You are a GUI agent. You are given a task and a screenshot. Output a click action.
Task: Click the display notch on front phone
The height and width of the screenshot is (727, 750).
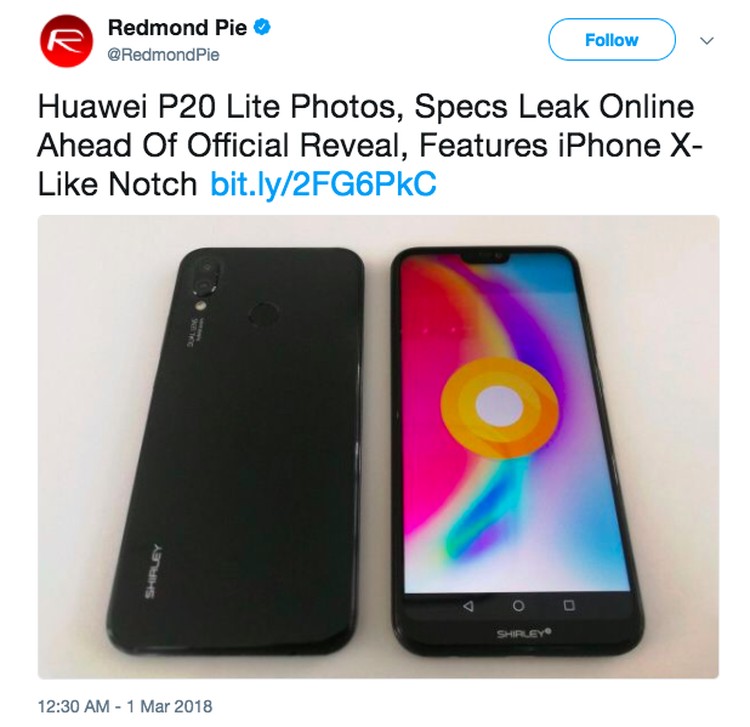point(485,258)
